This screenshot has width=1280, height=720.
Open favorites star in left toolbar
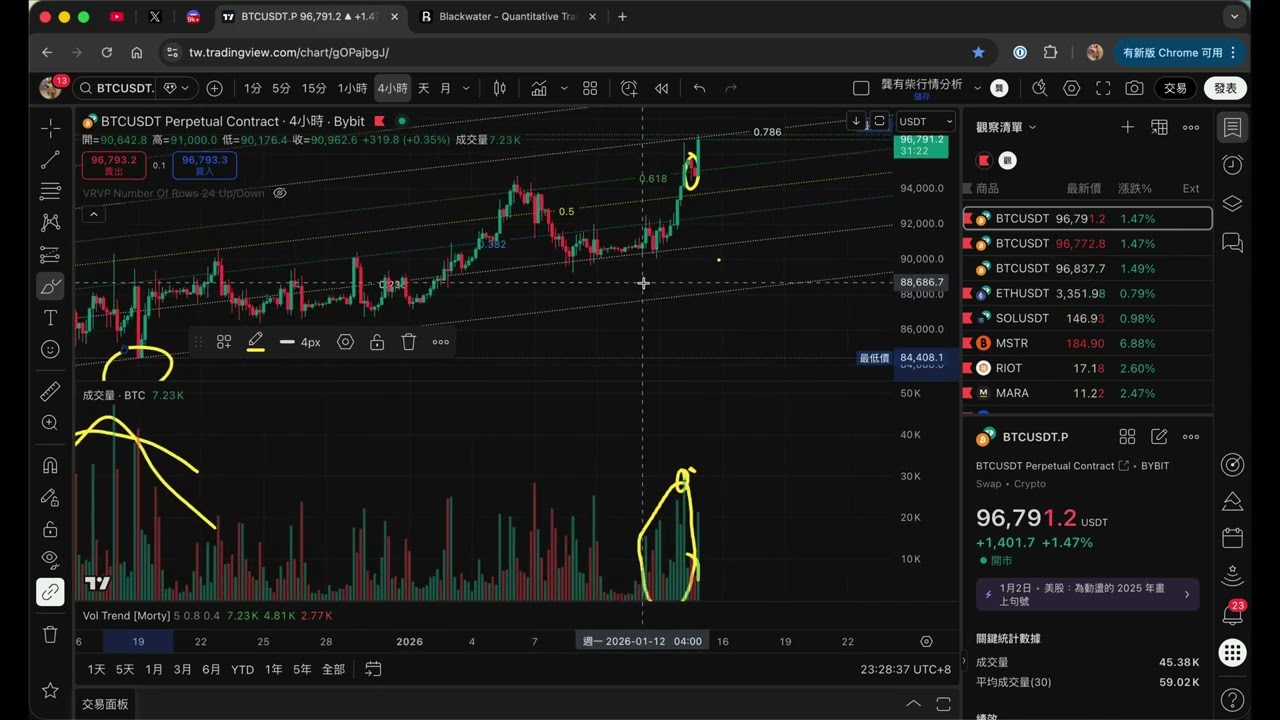(50, 690)
